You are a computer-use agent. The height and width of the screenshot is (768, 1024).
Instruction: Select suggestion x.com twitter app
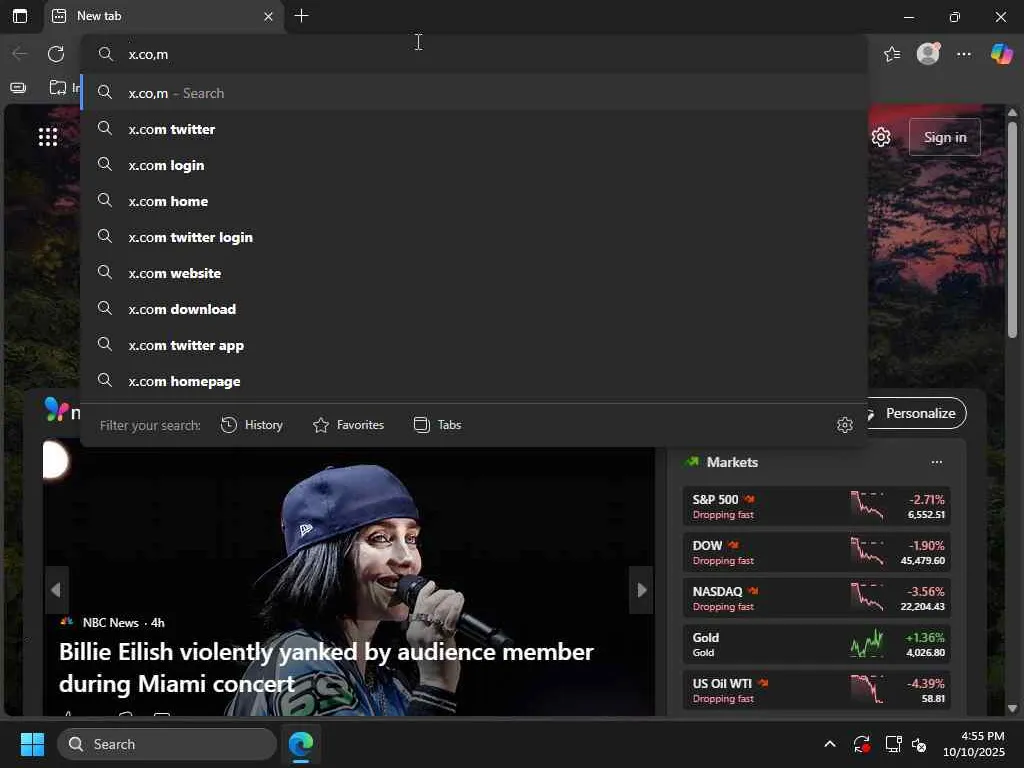475,345
